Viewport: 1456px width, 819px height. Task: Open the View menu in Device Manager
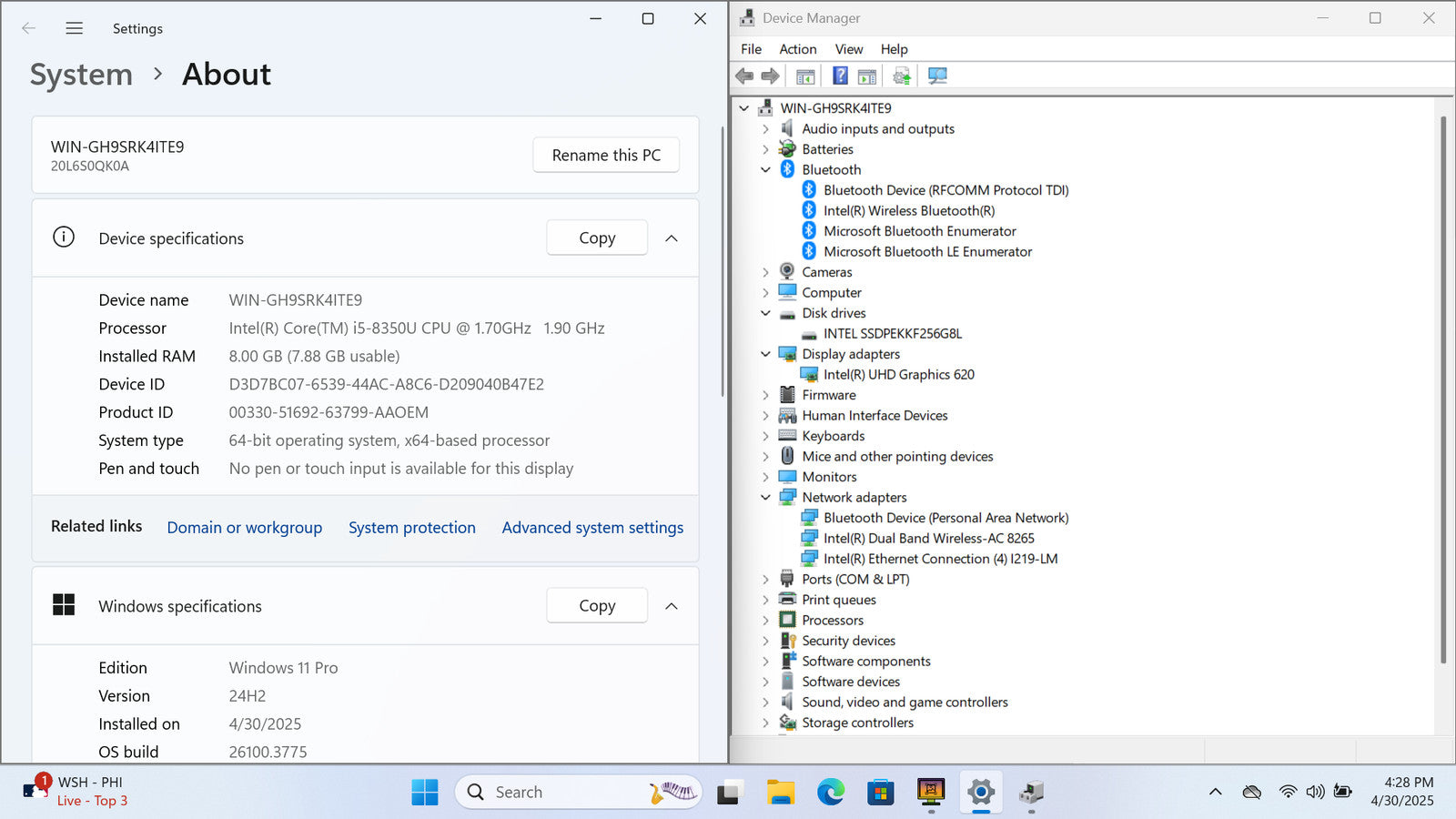pyautogui.click(x=849, y=49)
